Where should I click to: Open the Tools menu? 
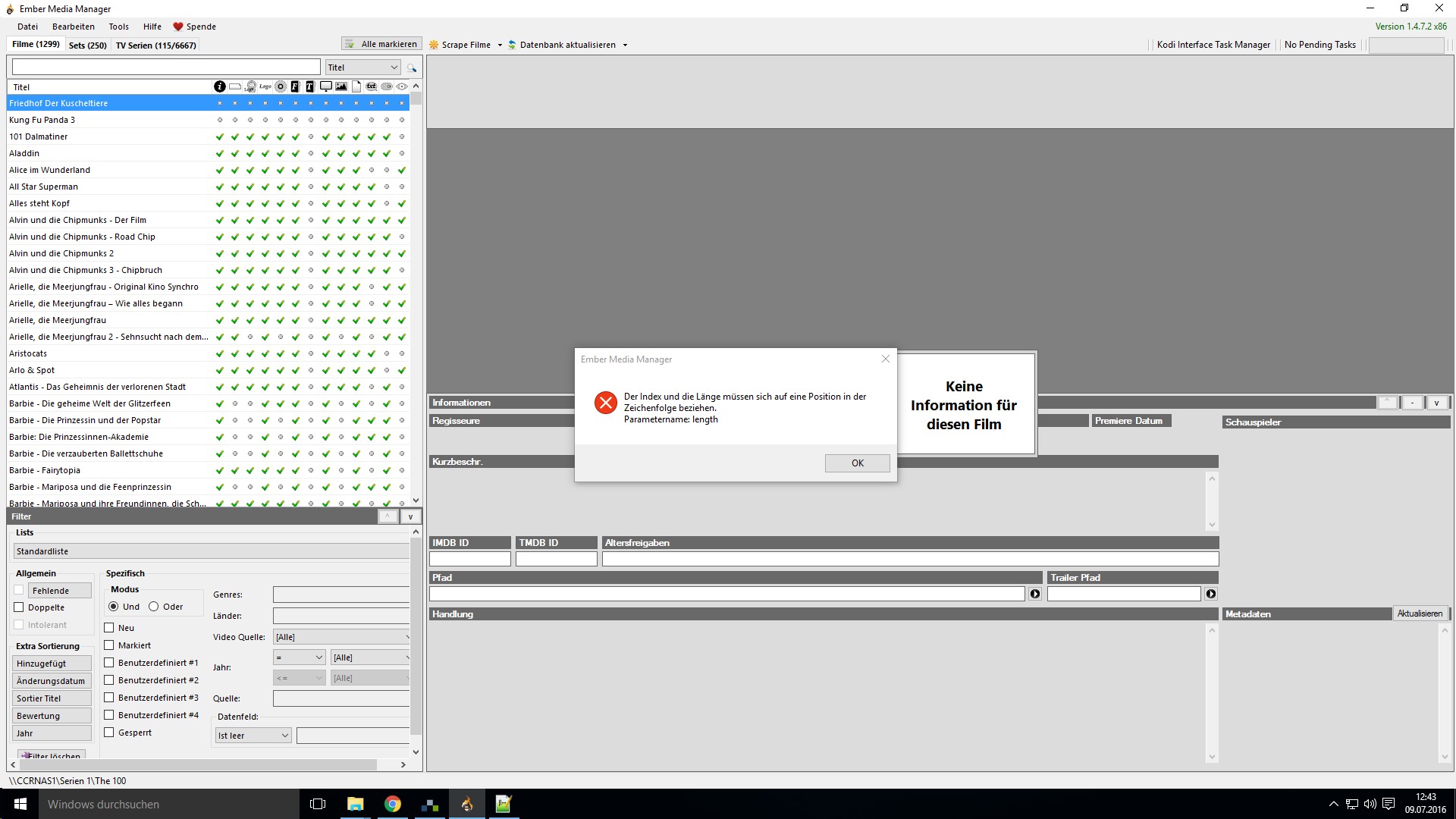coord(119,27)
